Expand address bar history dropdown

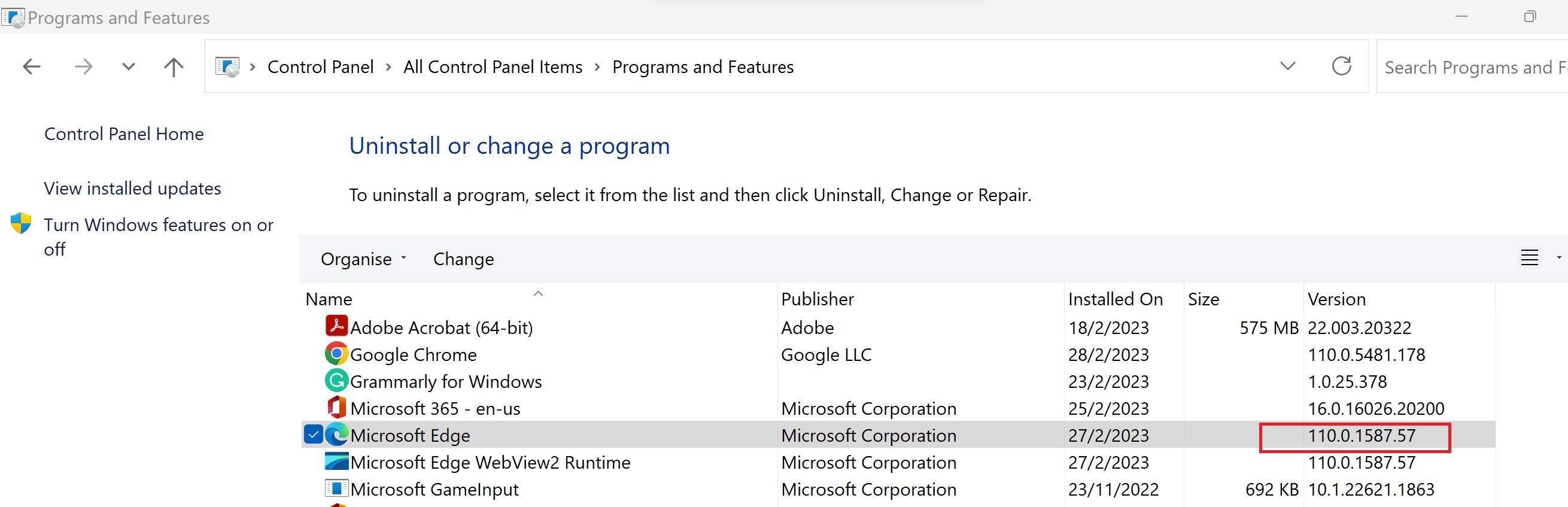point(1288,66)
